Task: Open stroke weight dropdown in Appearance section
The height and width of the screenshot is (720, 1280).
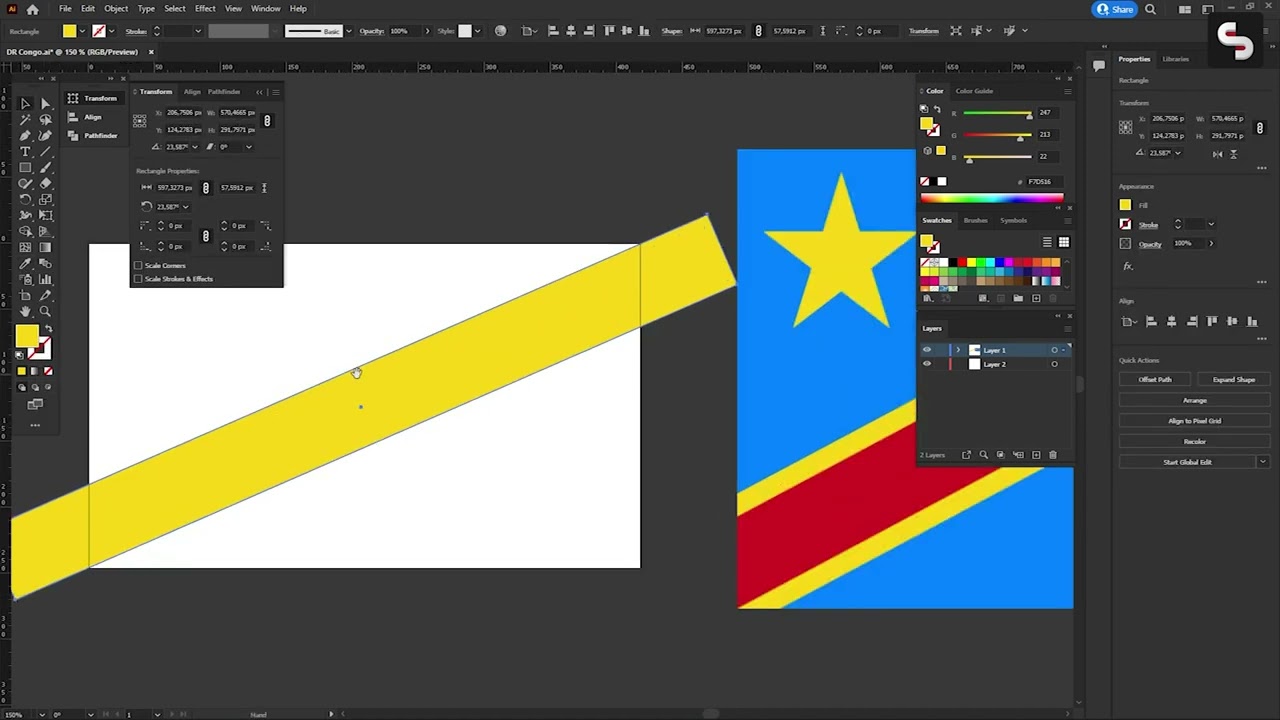Action: pos(1211,224)
